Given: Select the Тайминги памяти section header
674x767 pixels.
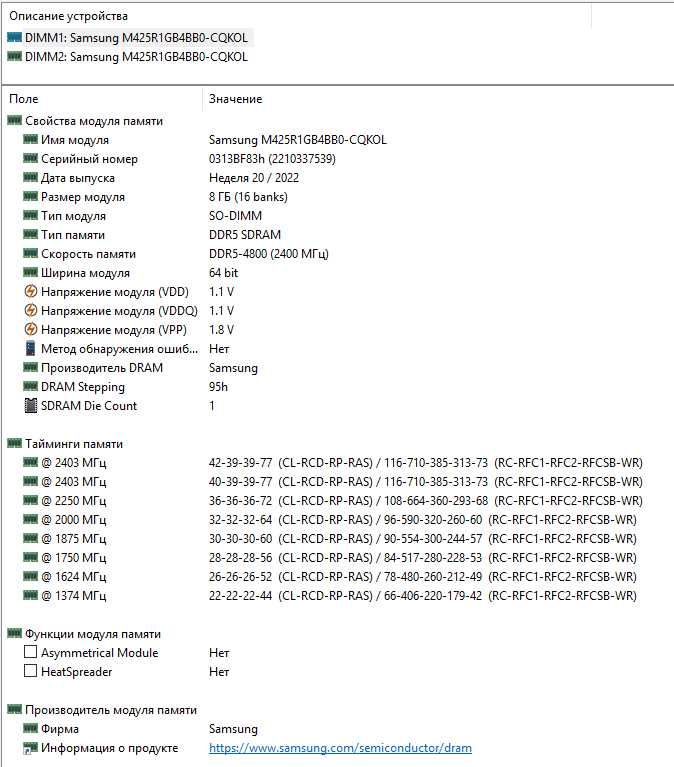Looking at the screenshot, I should coord(74,444).
